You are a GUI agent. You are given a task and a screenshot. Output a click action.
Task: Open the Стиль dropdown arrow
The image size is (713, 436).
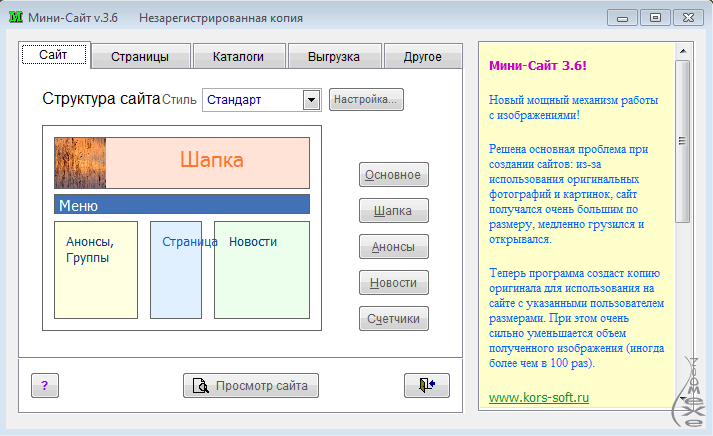[310, 100]
